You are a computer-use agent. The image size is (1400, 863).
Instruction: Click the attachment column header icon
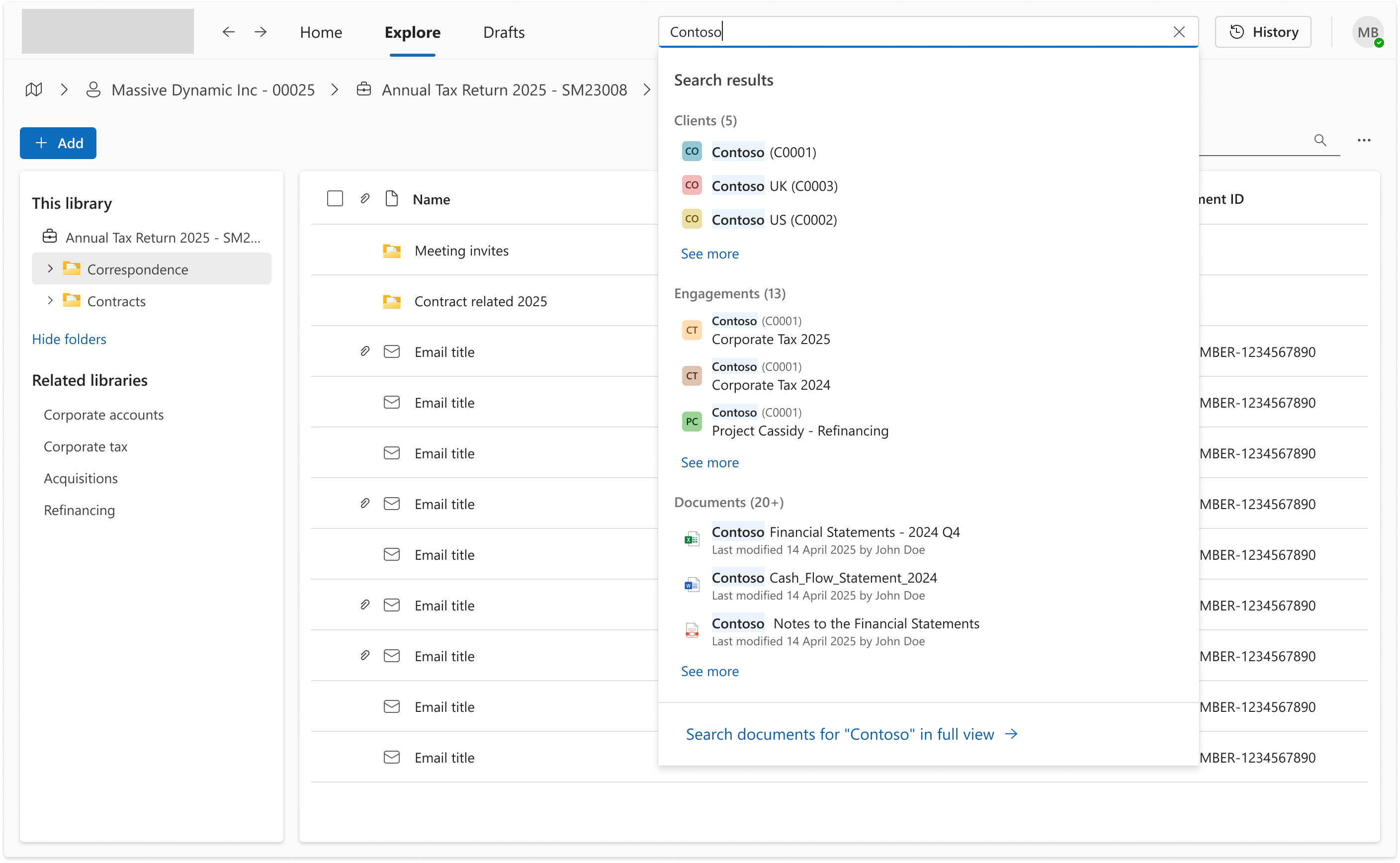point(365,199)
